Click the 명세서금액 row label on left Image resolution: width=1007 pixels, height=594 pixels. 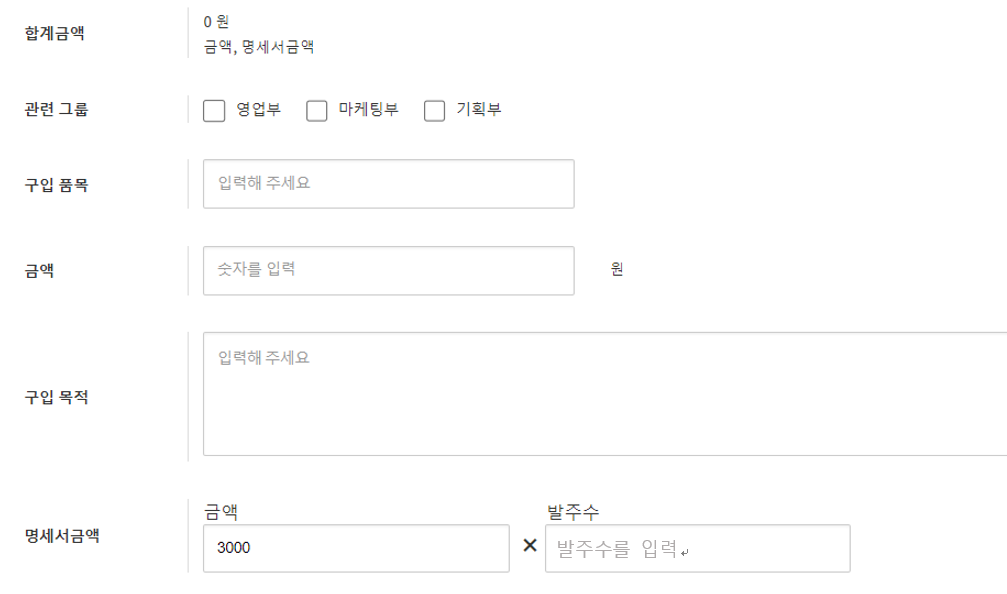[x=62, y=535]
